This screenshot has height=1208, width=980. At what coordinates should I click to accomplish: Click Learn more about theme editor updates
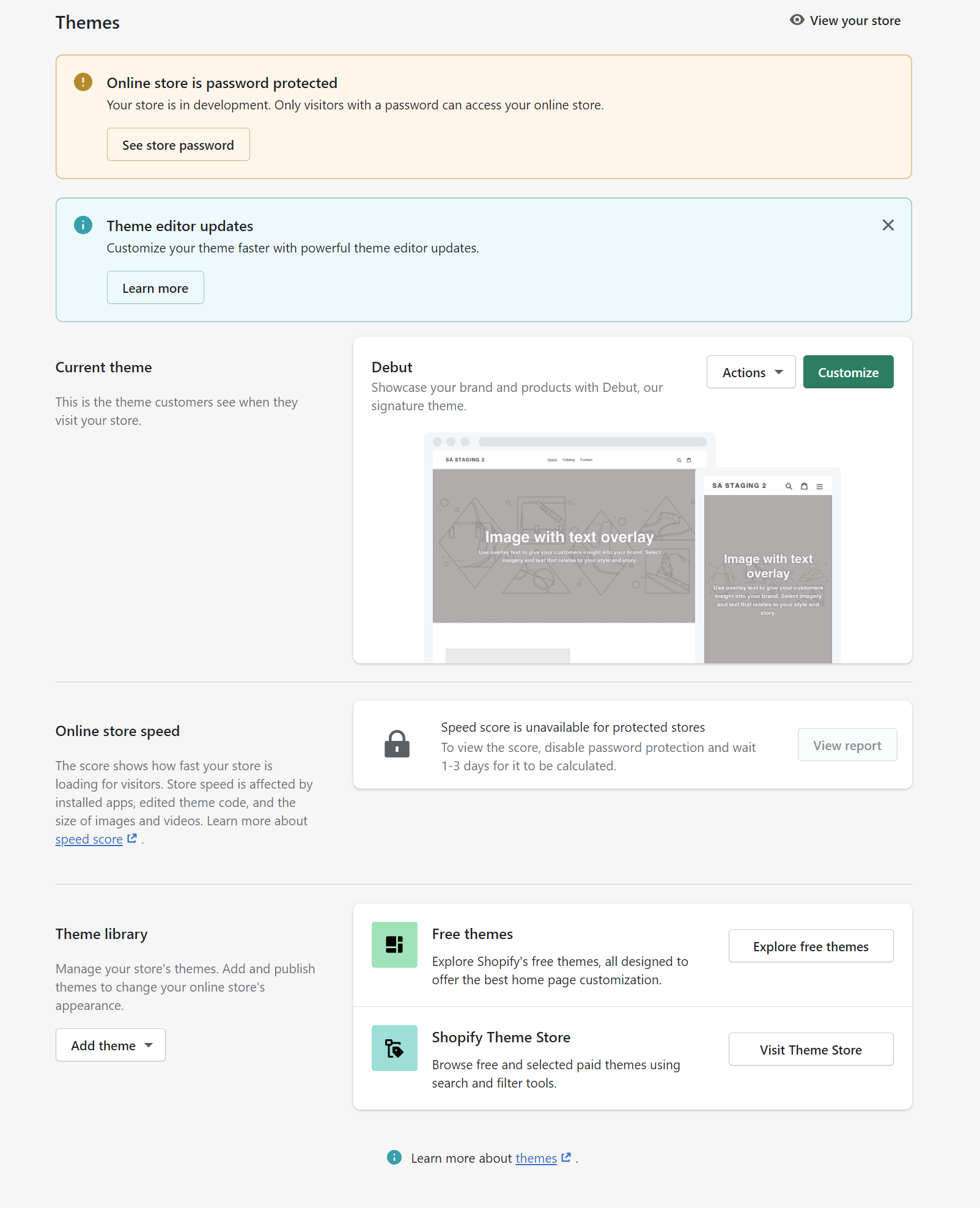[155, 287]
